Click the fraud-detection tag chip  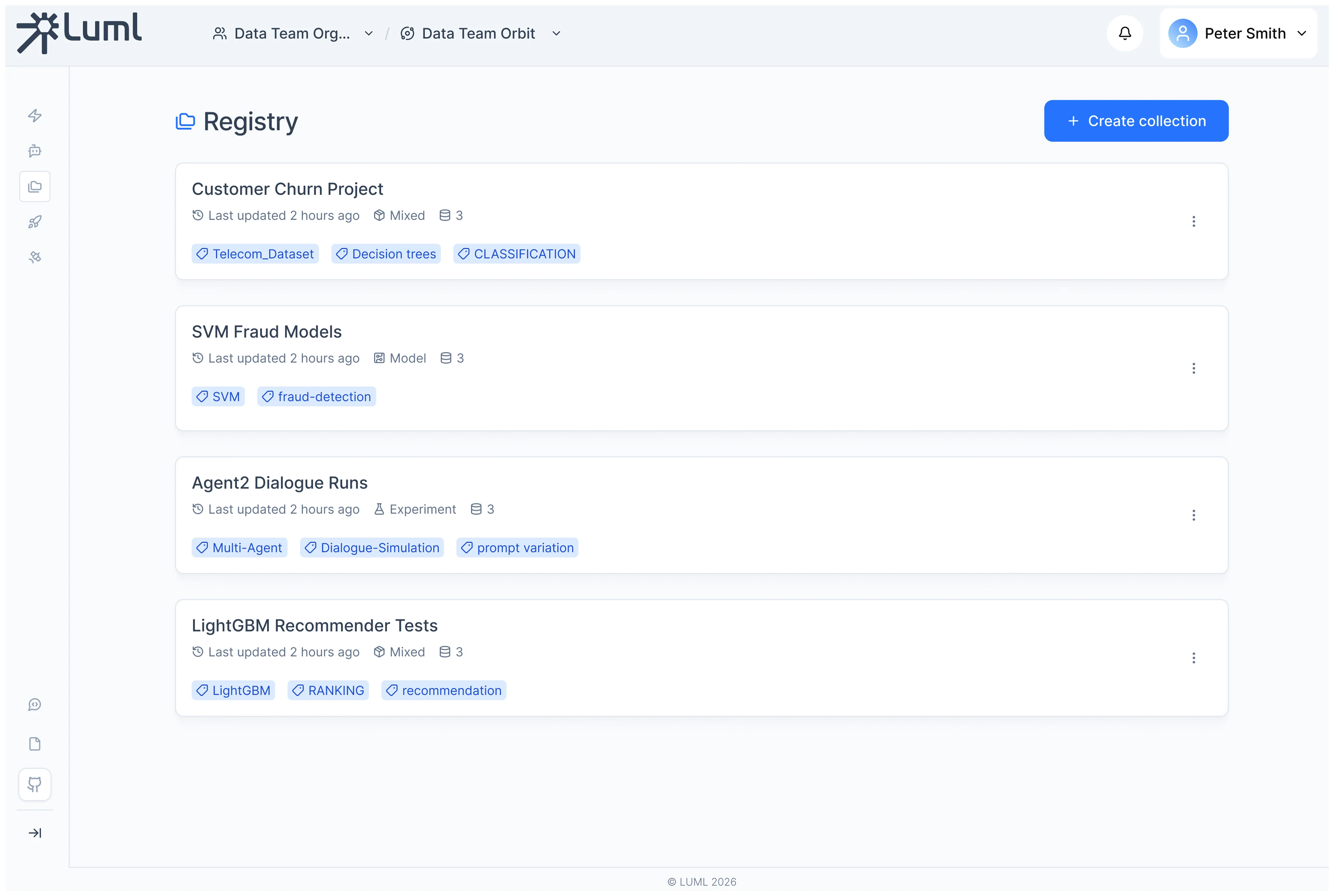pos(317,396)
